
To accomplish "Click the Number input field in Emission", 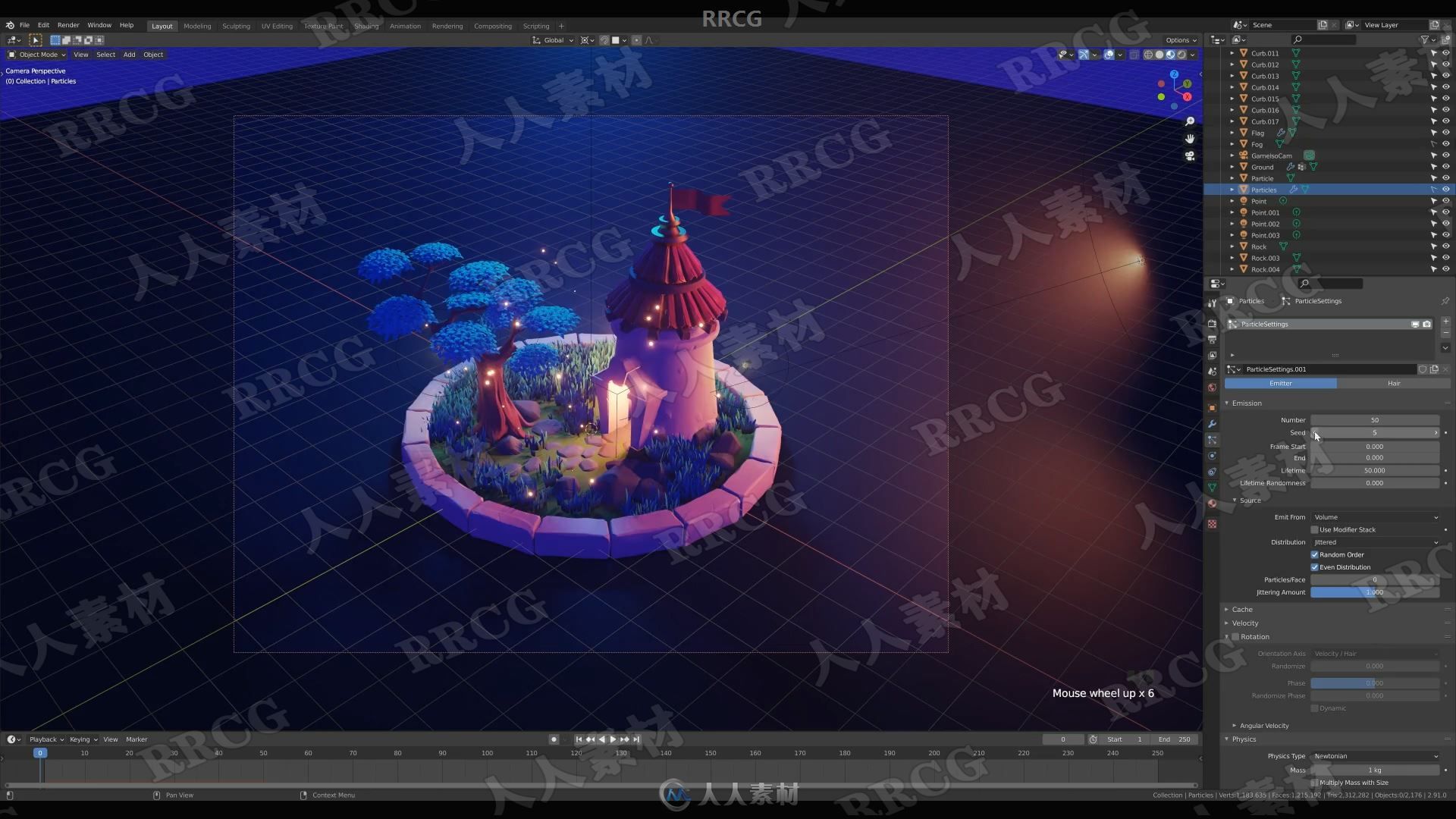I will pyautogui.click(x=1375, y=420).
